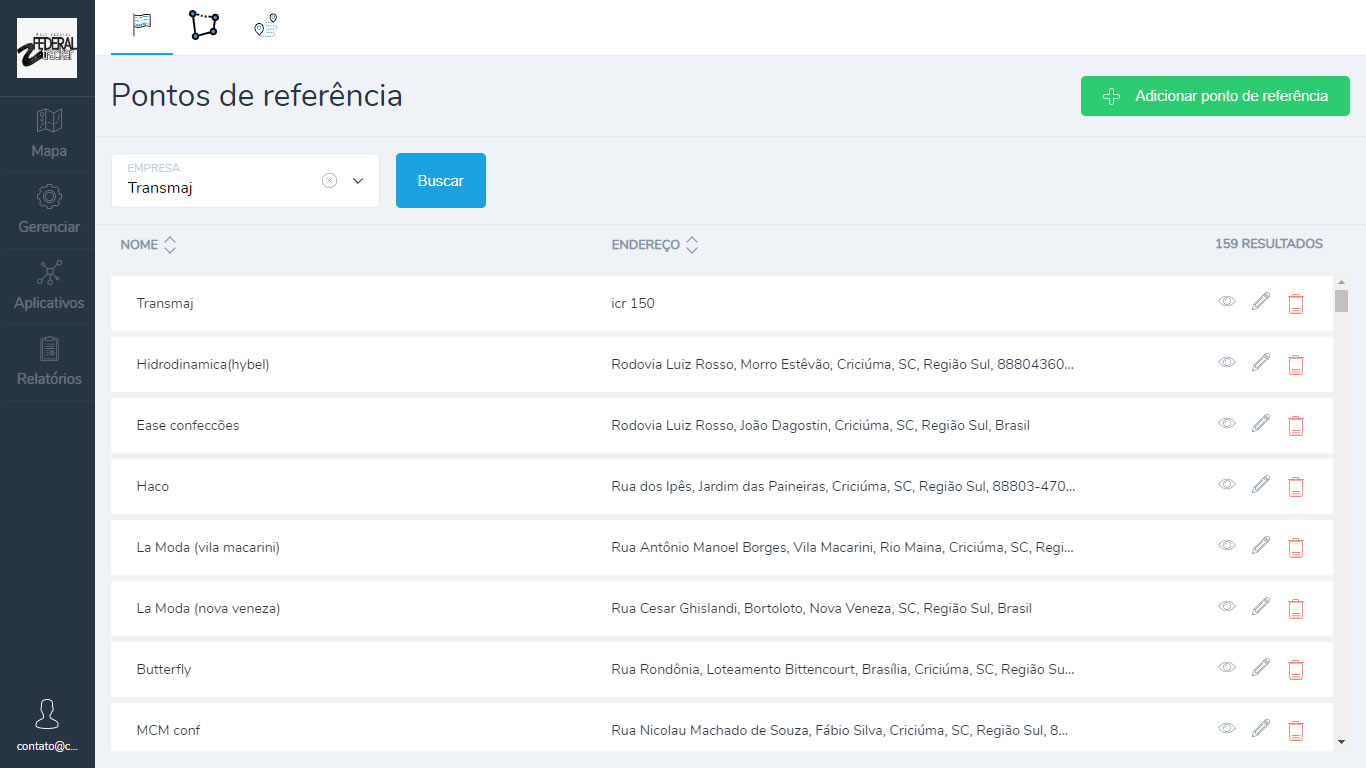Image resolution: width=1366 pixels, height=768 pixels.
Task: Expand the Empresa dropdown
Action: tap(357, 180)
